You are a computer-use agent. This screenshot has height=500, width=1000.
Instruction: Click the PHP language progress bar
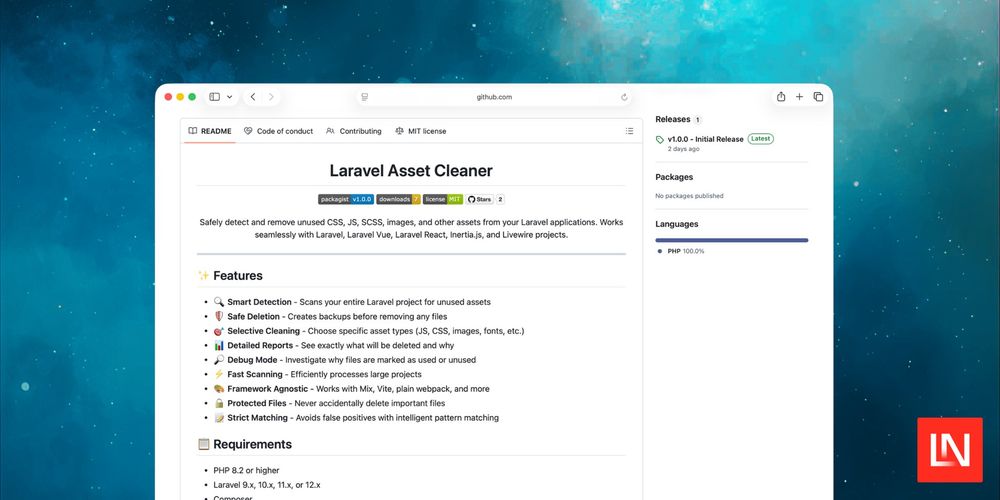732,240
